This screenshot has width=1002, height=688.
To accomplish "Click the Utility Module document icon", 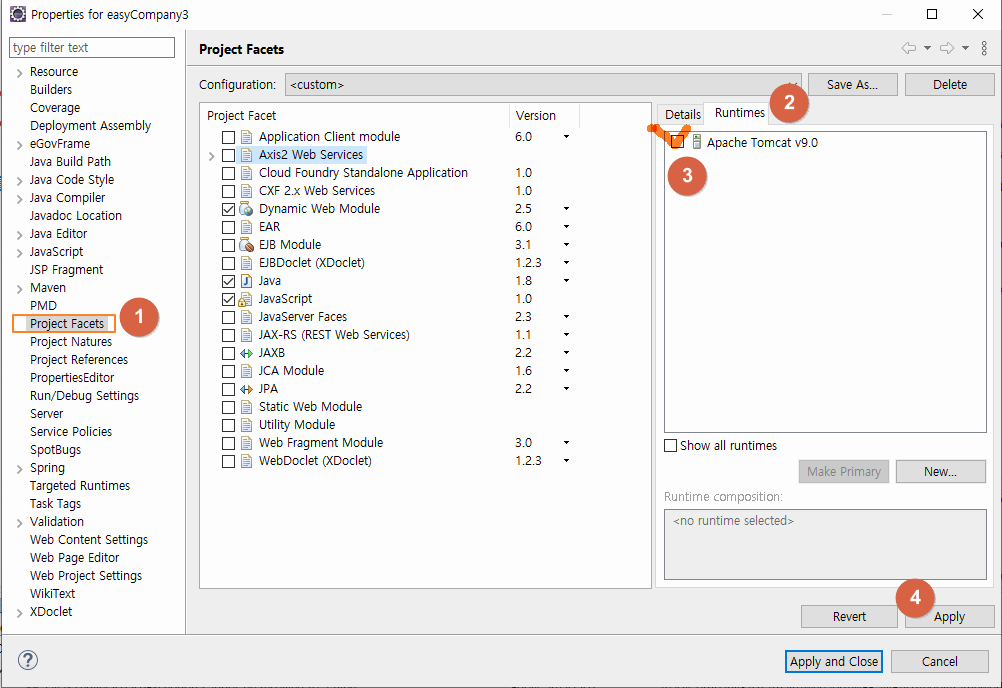I will tap(246, 425).
